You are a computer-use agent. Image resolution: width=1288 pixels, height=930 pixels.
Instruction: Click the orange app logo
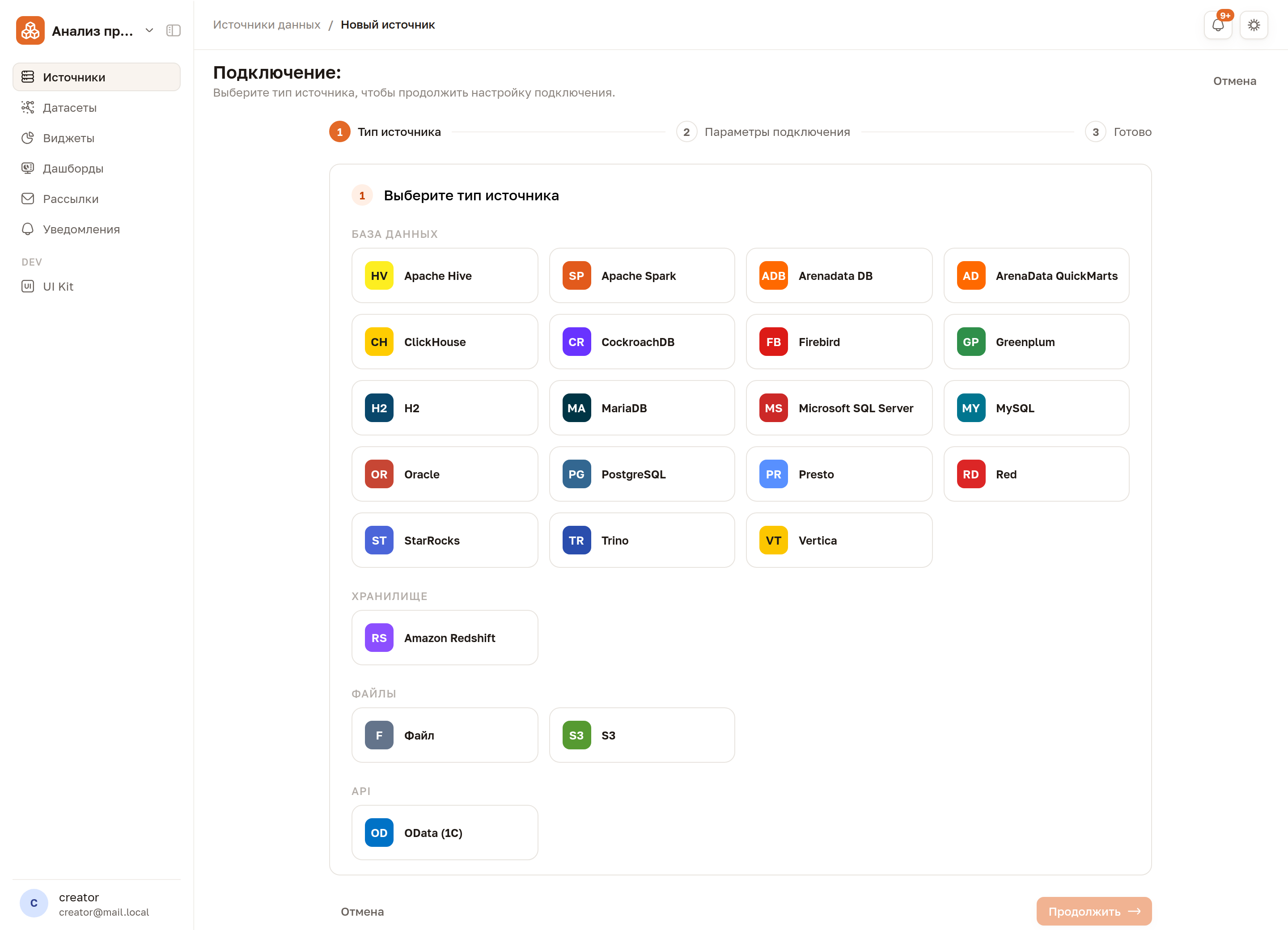[30, 31]
